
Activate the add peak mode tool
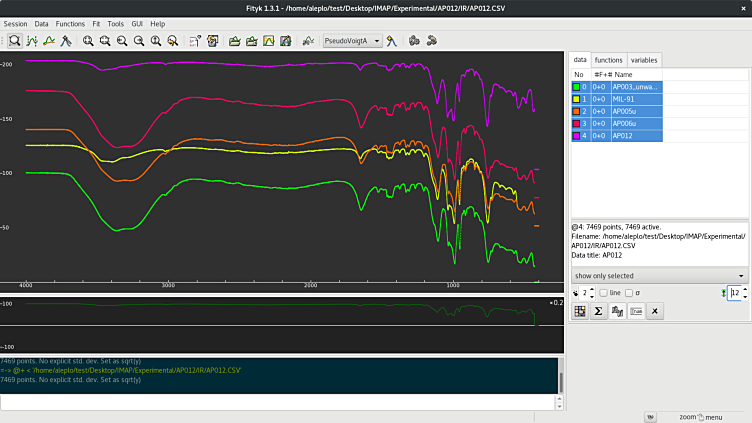(66, 41)
